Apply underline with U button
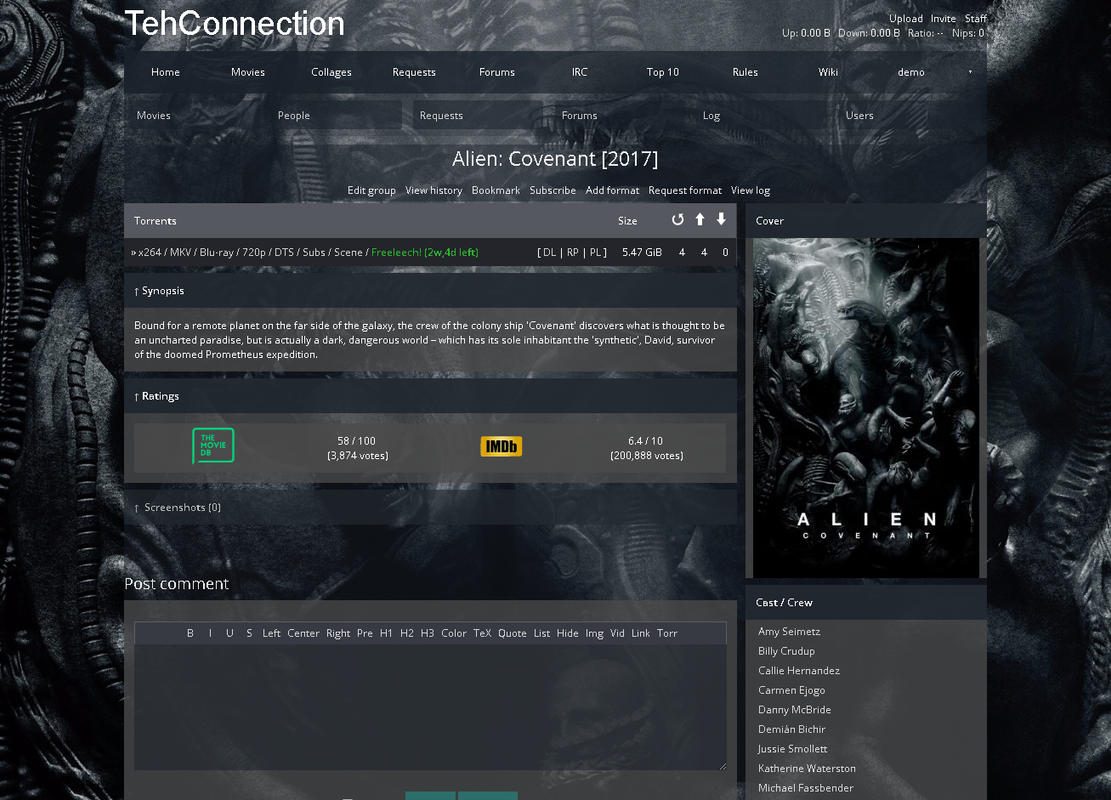The height and width of the screenshot is (800, 1111). (x=230, y=633)
